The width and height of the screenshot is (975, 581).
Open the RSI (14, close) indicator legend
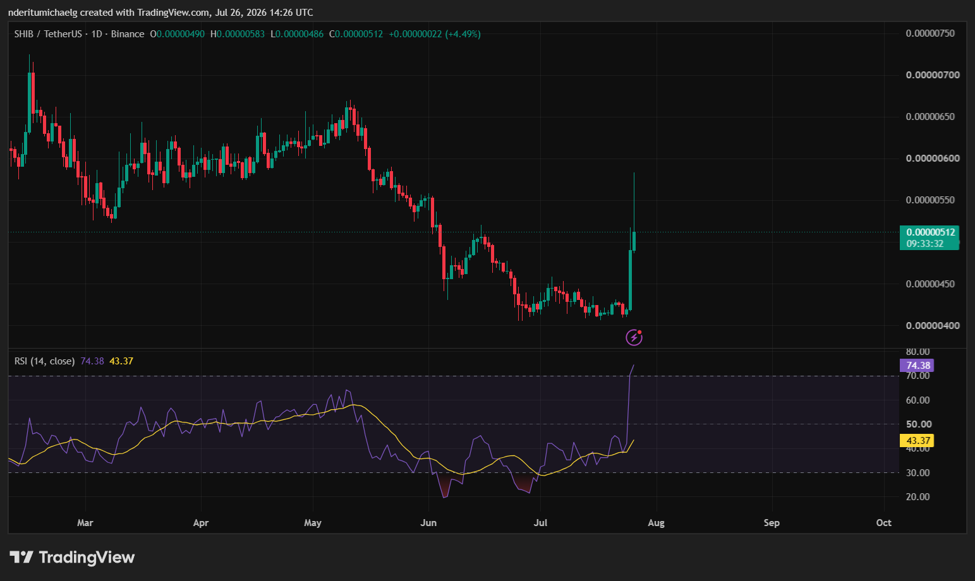pos(45,361)
